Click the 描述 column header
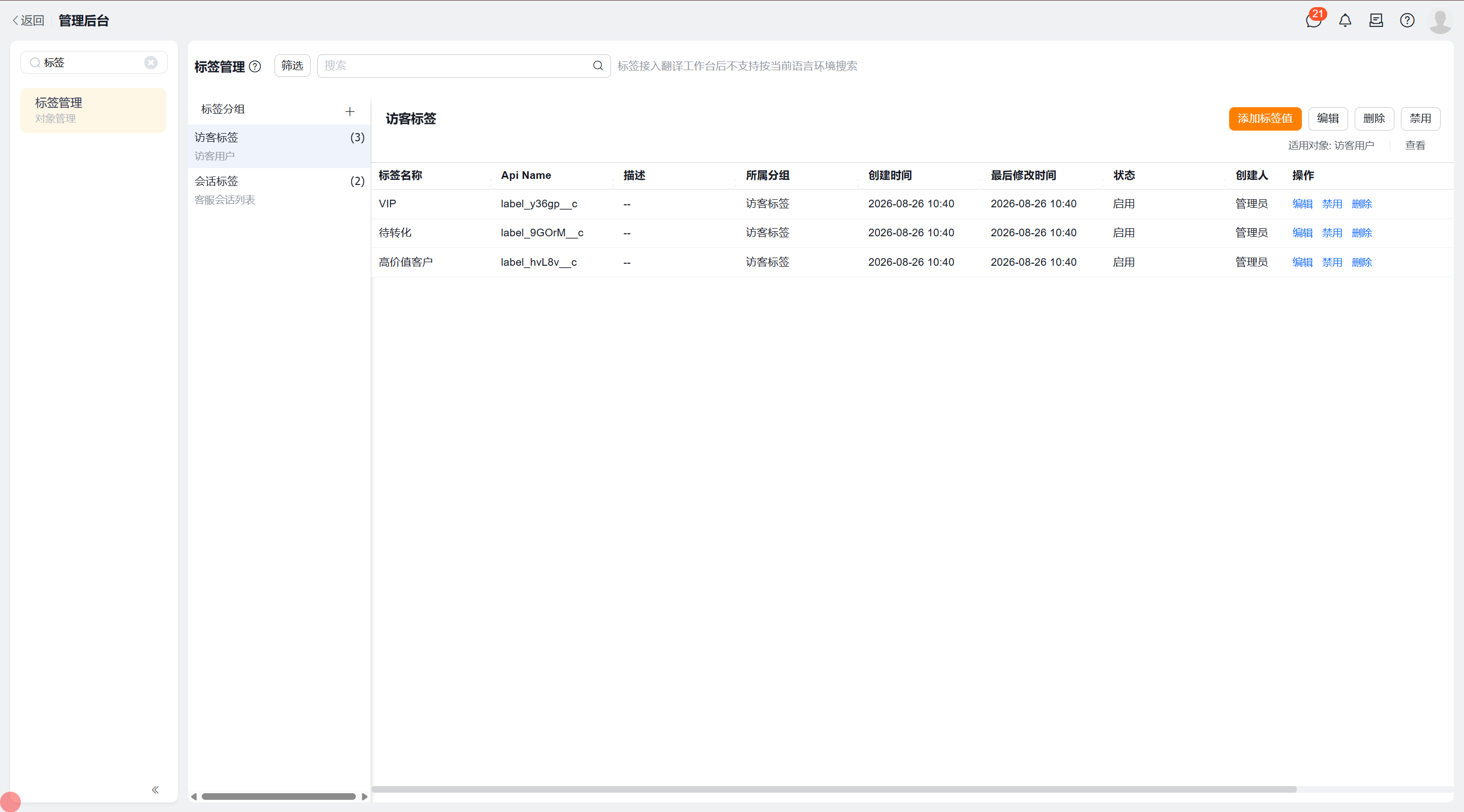Screen dimensions: 1464x812 point(634,176)
